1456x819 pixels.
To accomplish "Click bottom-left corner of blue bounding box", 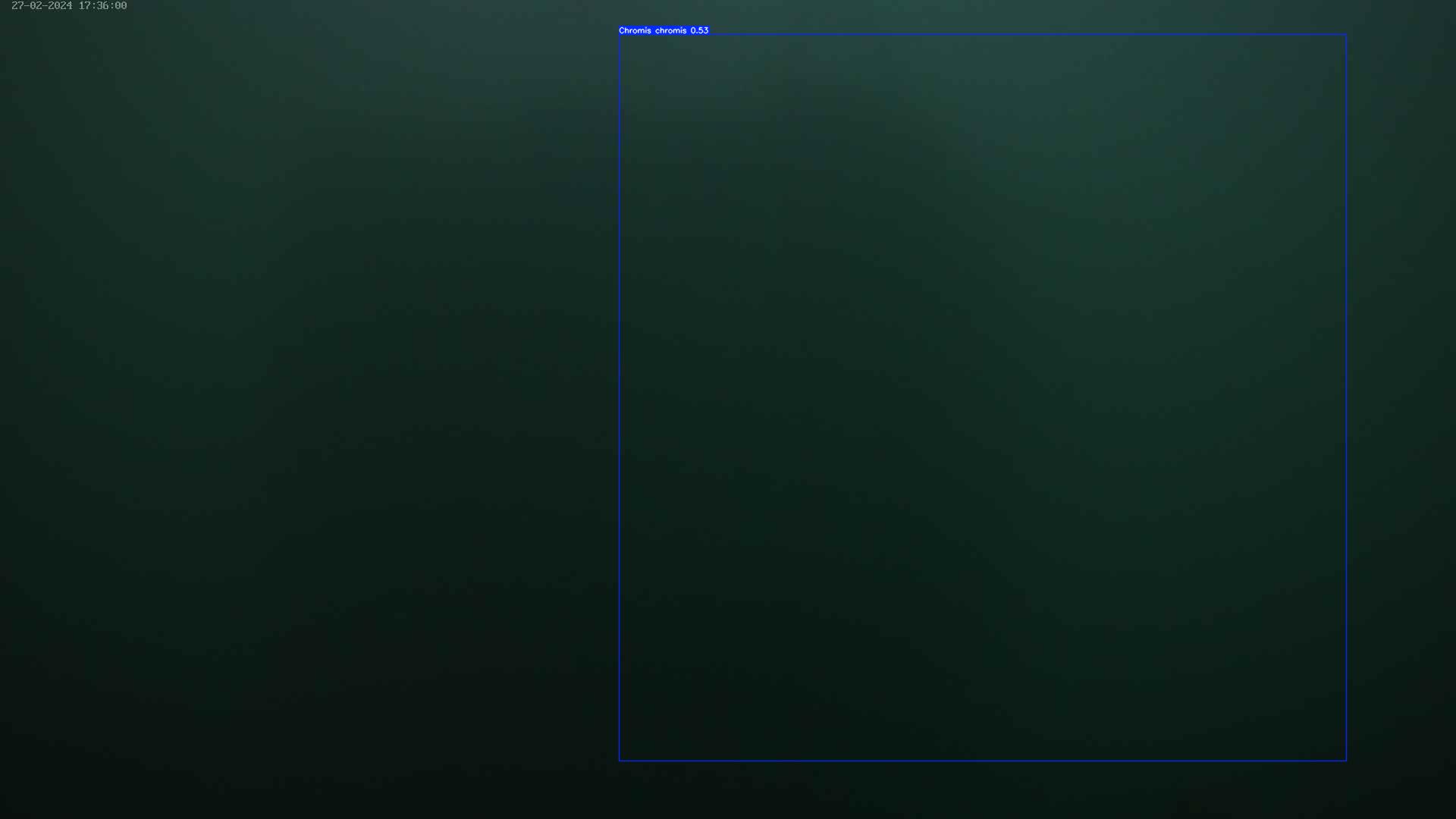I will 620,760.
